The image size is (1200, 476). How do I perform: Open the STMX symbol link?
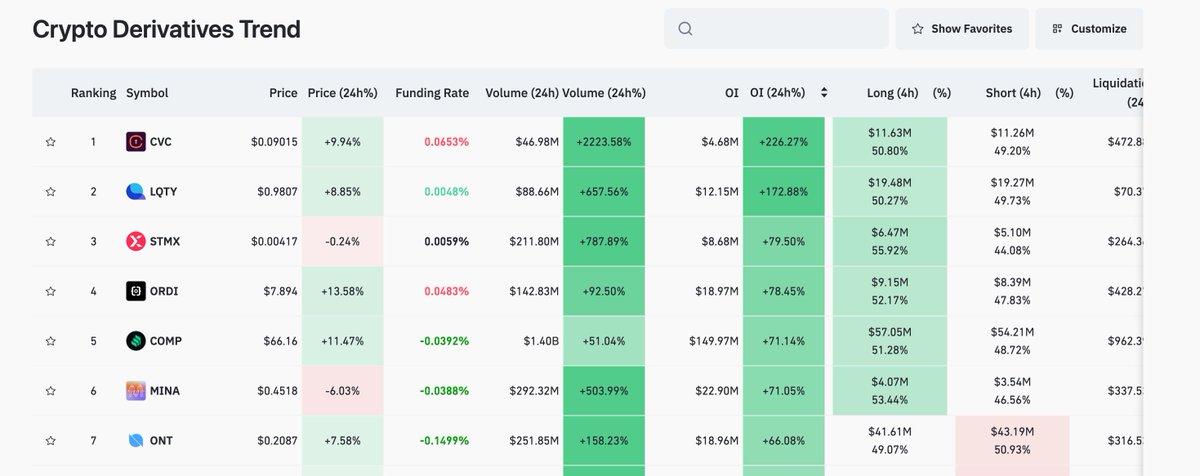click(165, 241)
